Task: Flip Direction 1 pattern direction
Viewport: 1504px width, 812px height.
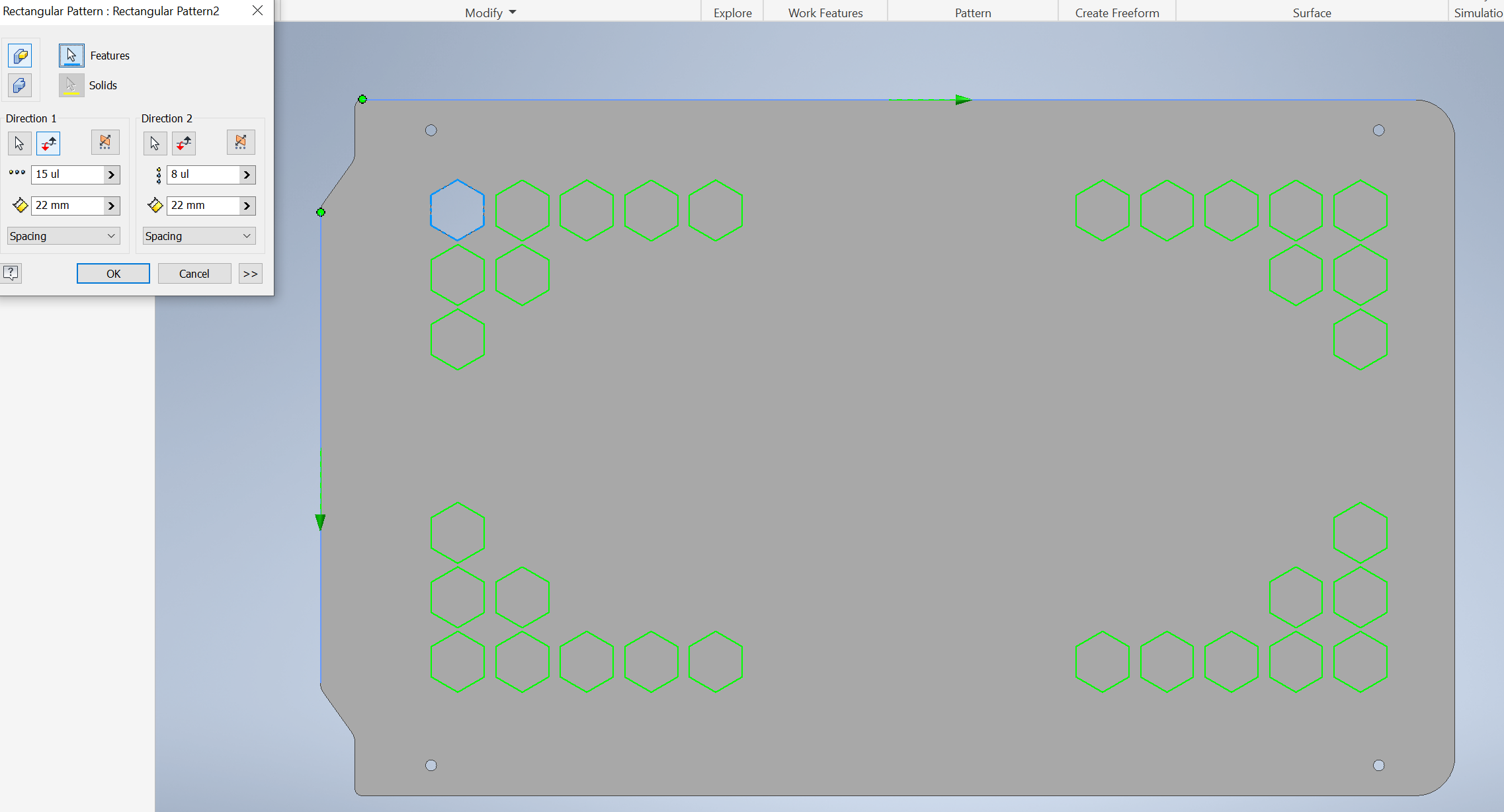Action: tap(48, 143)
